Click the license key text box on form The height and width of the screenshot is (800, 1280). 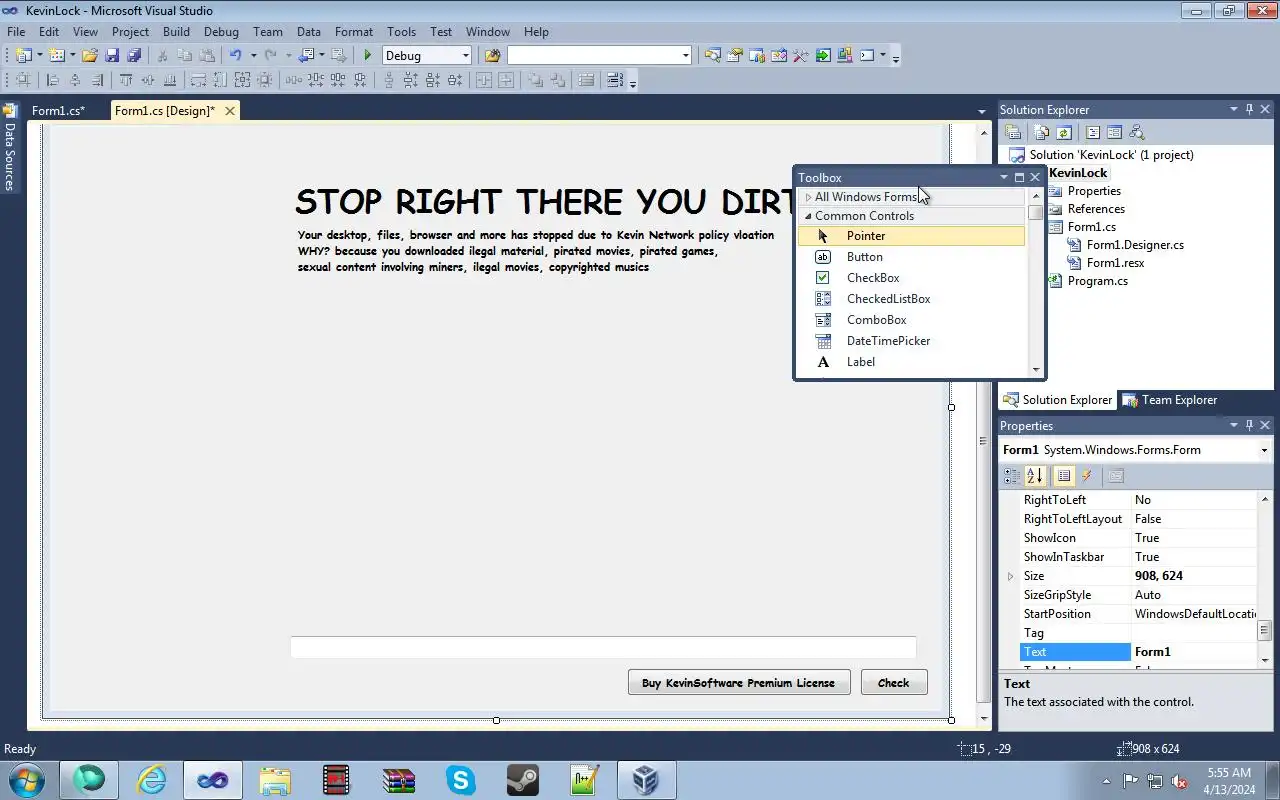tap(603, 647)
